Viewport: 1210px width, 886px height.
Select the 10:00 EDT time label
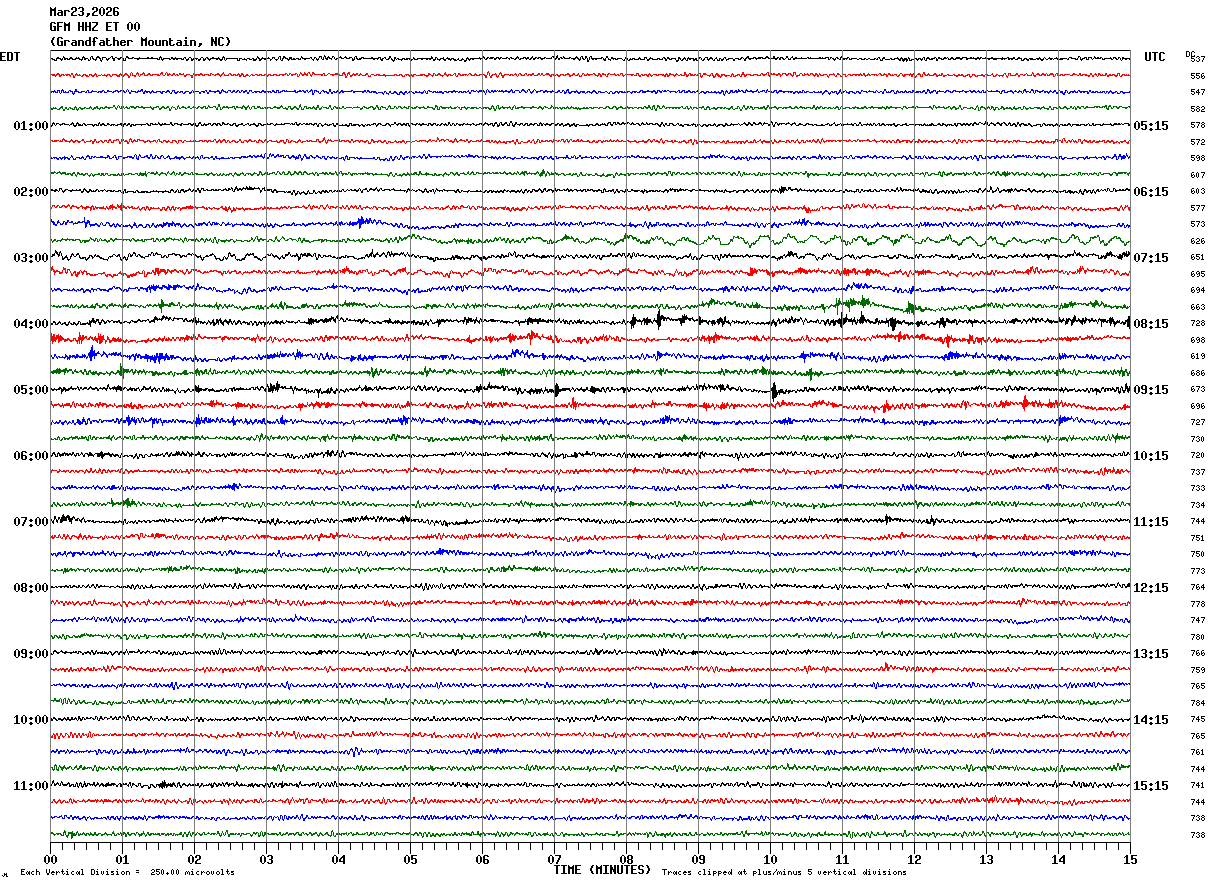tap(31, 720)
